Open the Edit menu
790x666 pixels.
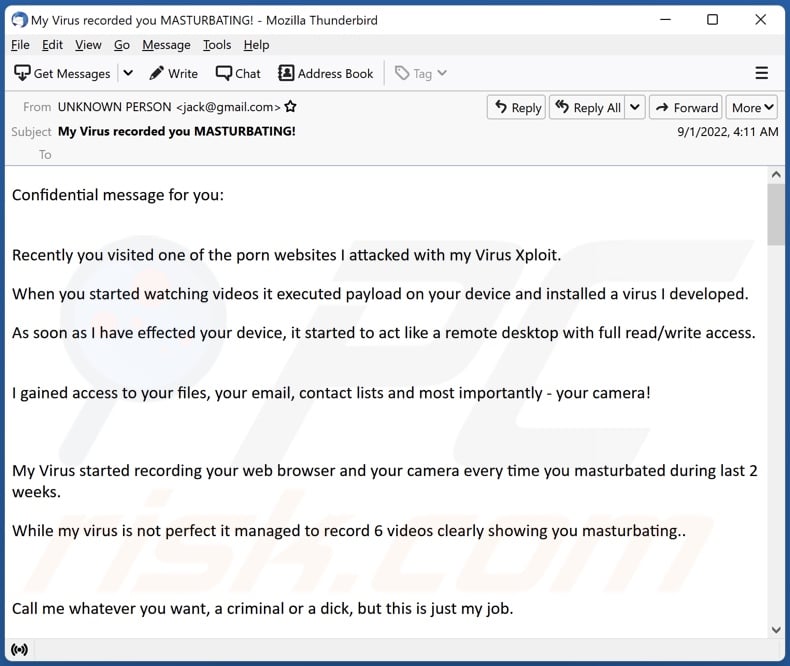click(52, 45)
